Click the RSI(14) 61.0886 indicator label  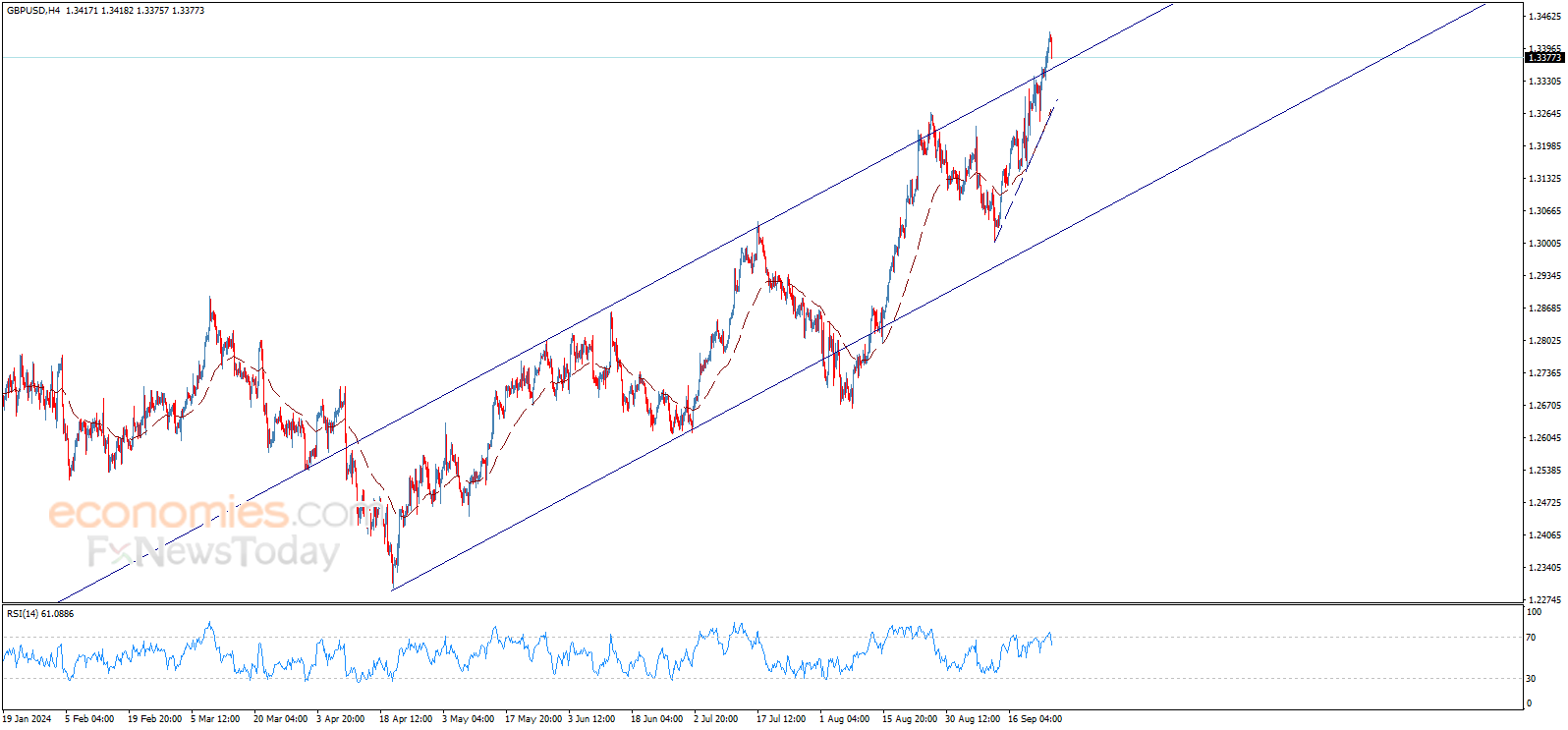tap(40, 614)
